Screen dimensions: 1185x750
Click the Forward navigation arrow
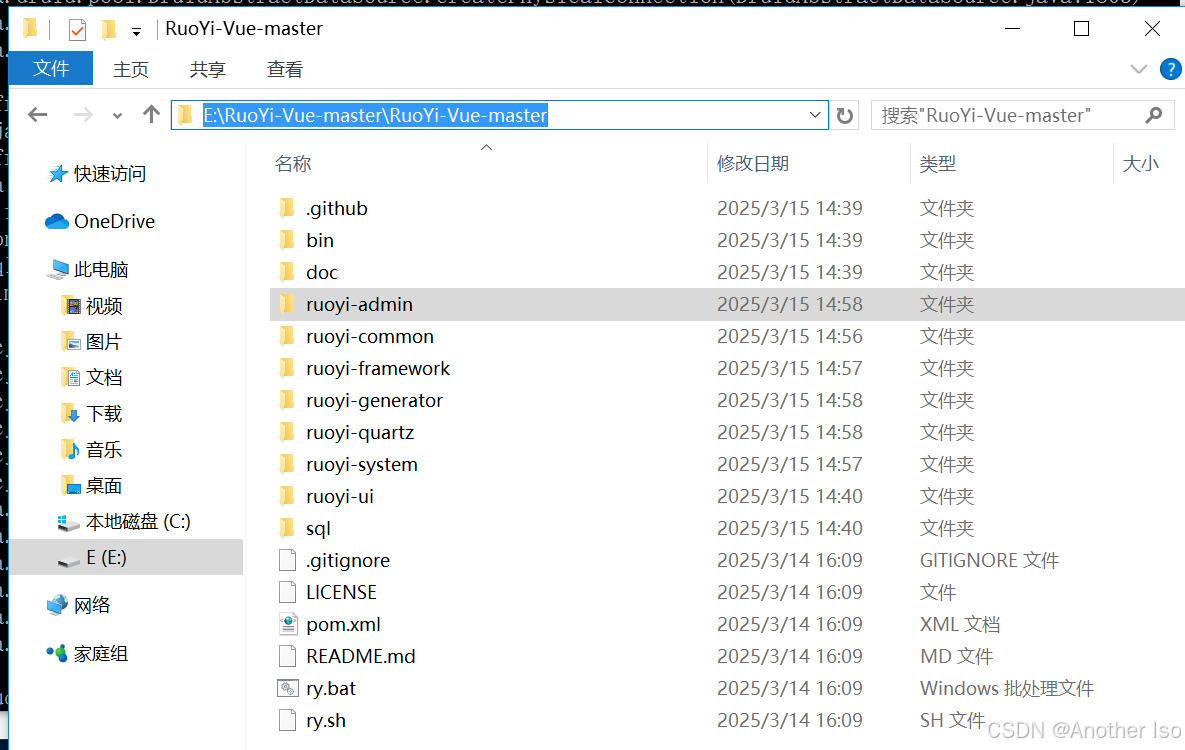coord(83,115)
